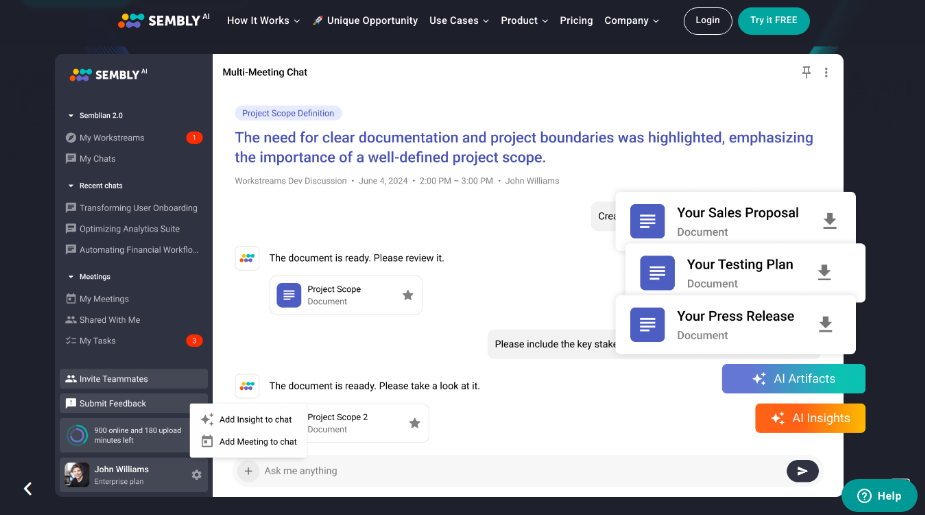Click the My Workstreams notification badge

(194, 137)
